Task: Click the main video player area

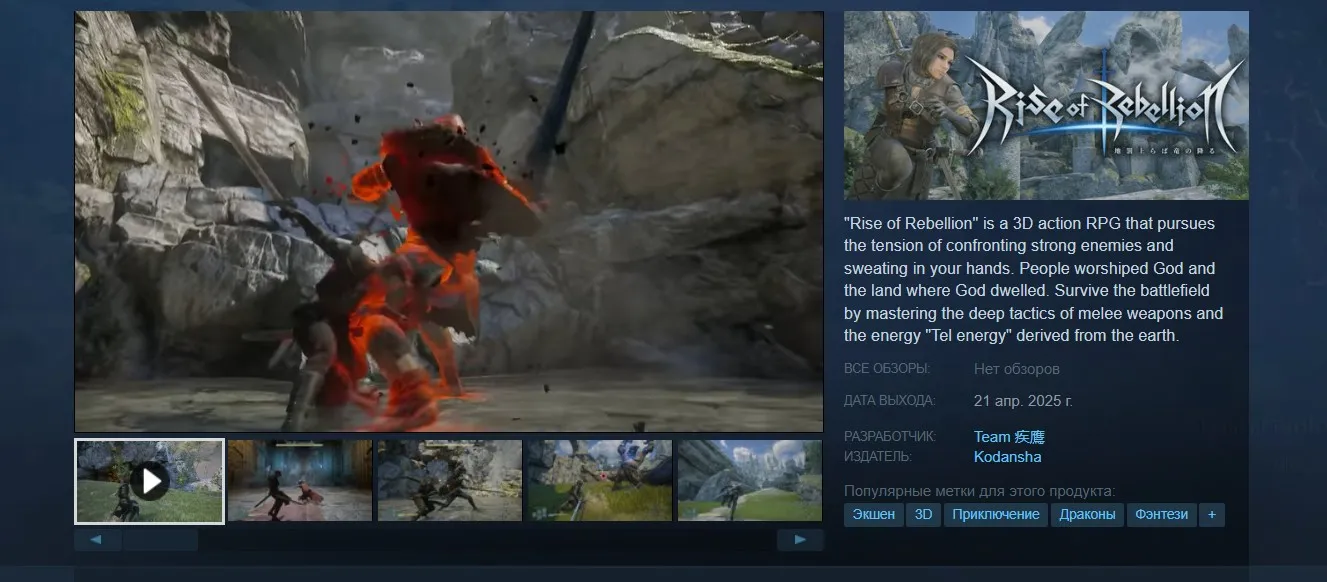Action: (449, 221)
